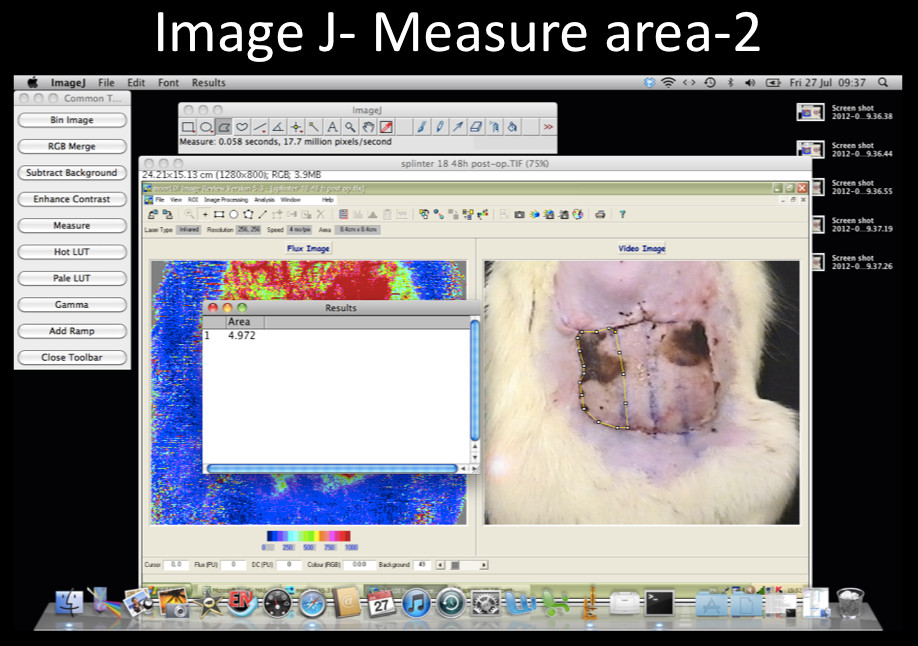Viewport: 918px width, 646px height.
Task: Select the Paintbrush tool in ImageJ
Action: (422, 127)
